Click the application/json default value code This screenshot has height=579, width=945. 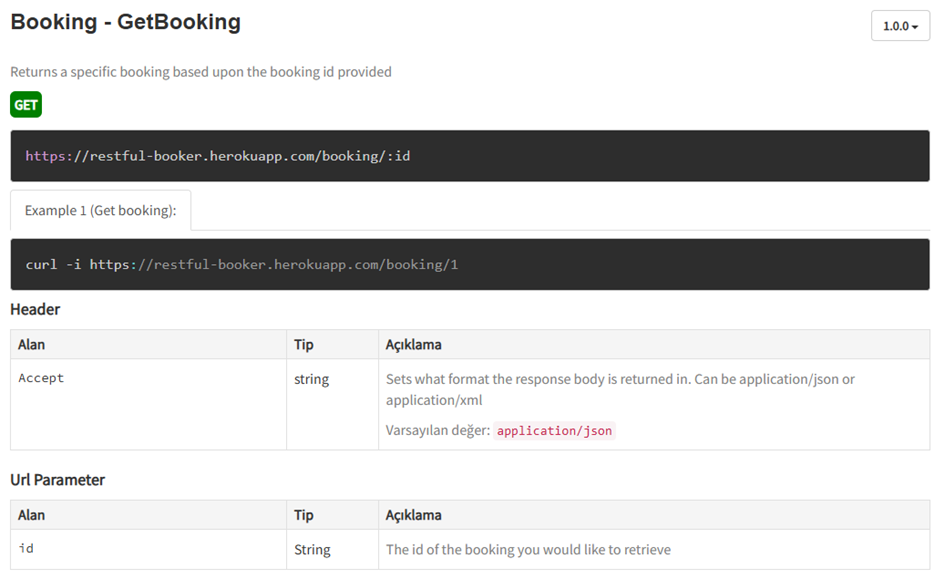tap(555, 431)
